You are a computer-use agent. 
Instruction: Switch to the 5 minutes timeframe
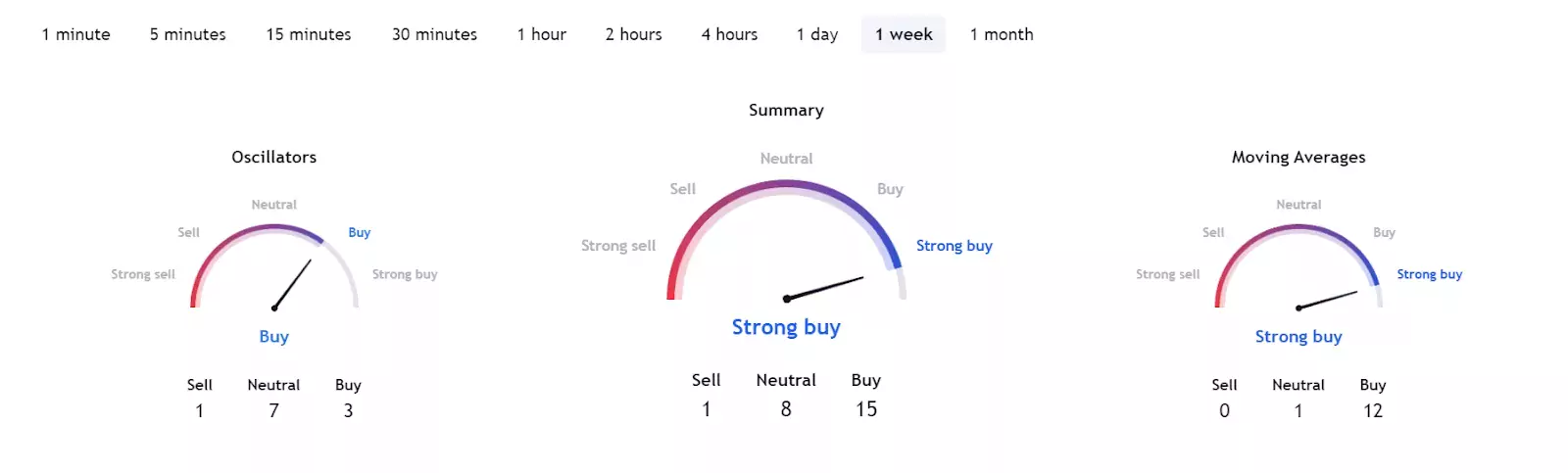[x=187, y=34]
